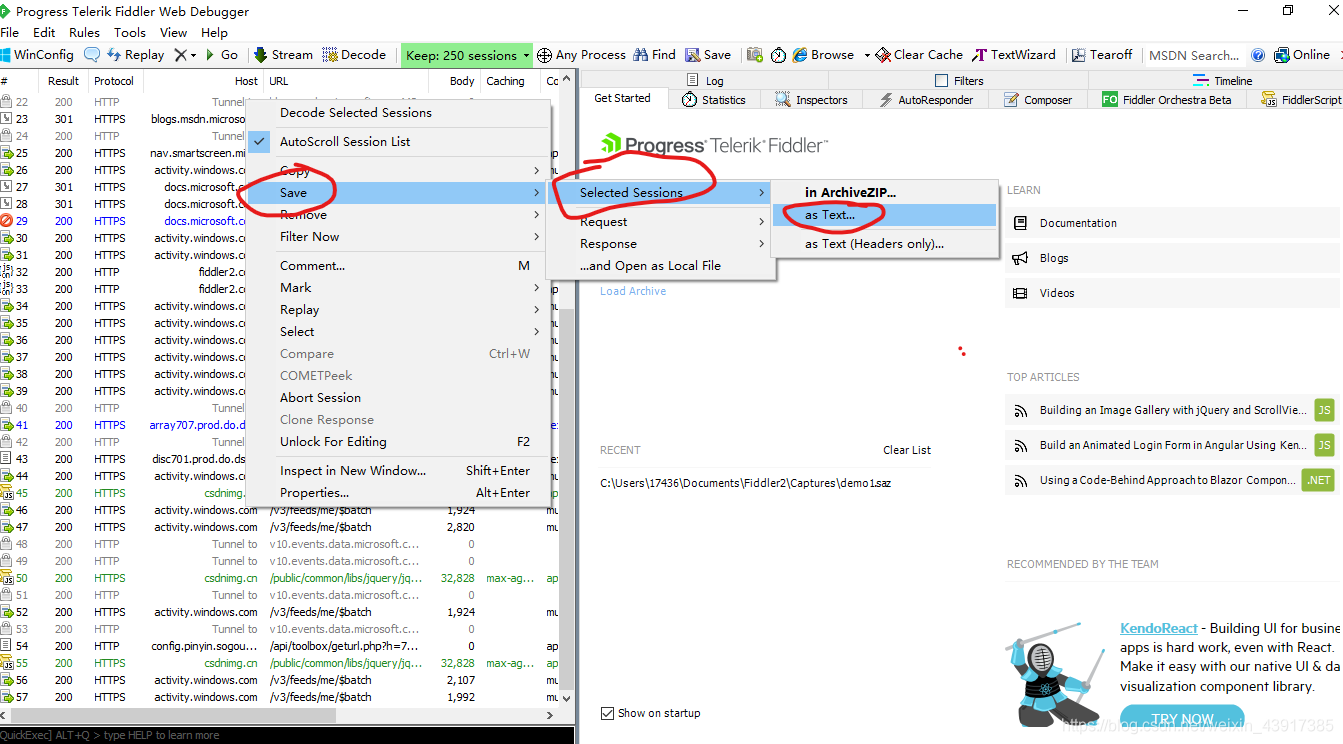Open the TextWizard tool
This screenshot has height=744, width=1343.
[x=1014, y=55]
